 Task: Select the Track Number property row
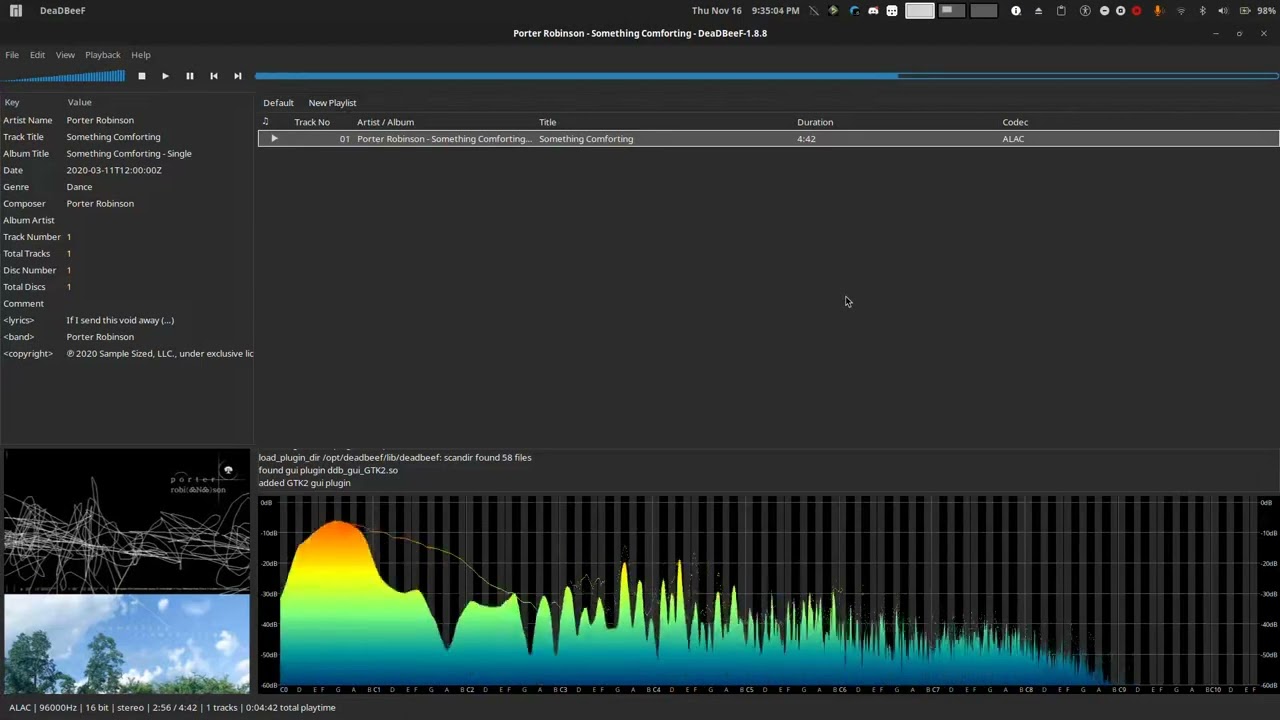click(x=127, y=237)
